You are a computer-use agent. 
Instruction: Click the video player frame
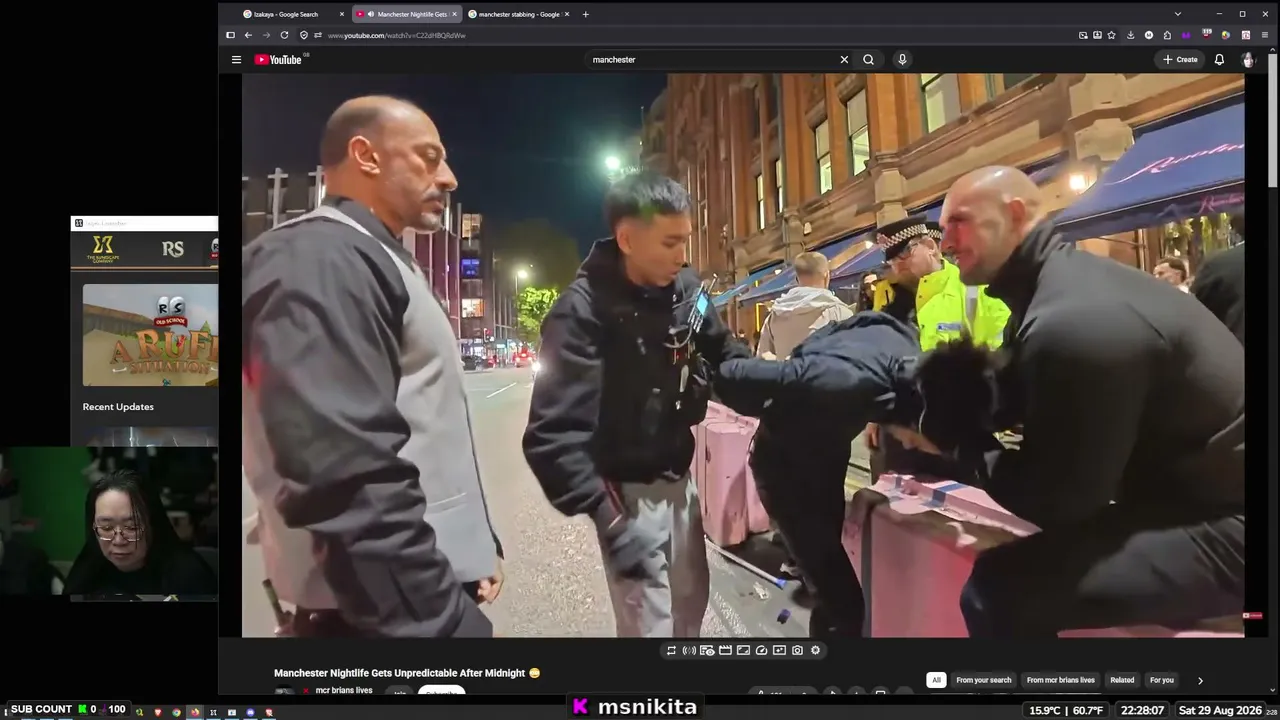click(x=743, y=355)
